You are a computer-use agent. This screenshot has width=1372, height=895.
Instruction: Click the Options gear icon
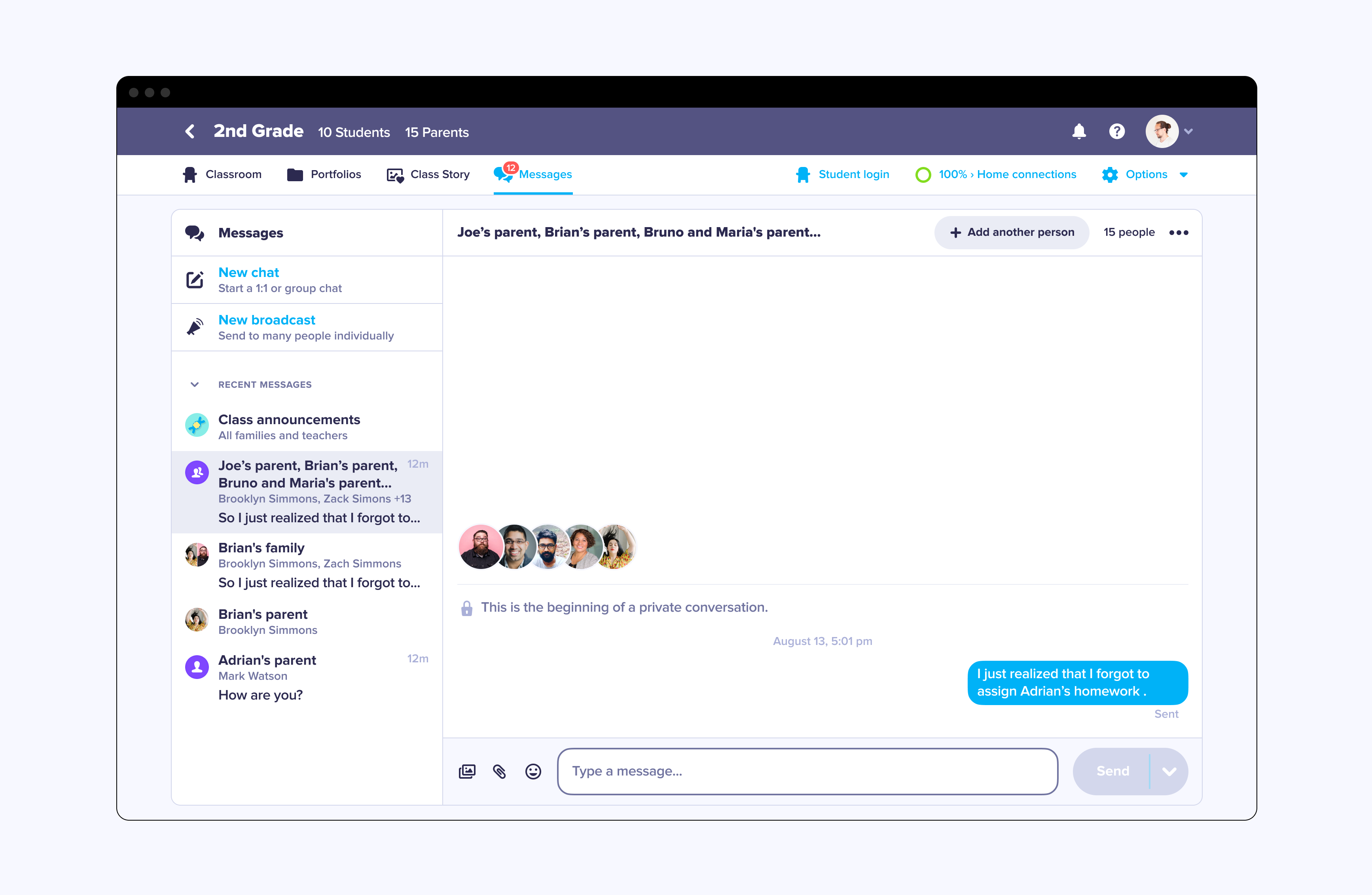pyautogui.click(x=1110, y=175)
